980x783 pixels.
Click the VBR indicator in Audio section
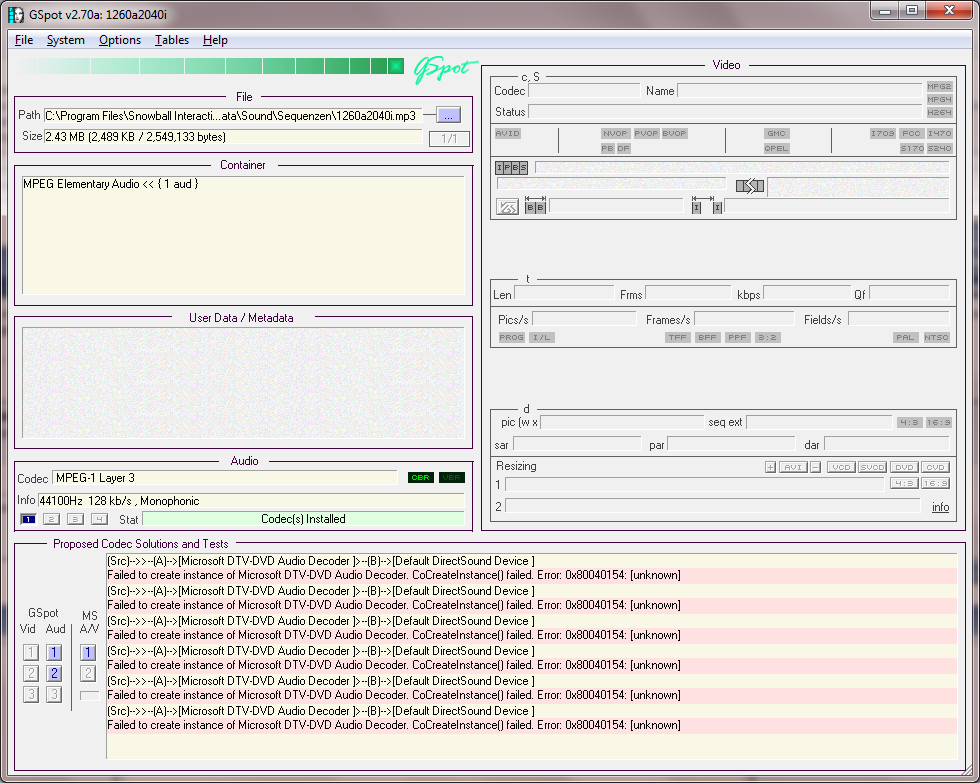click(452, 478)
